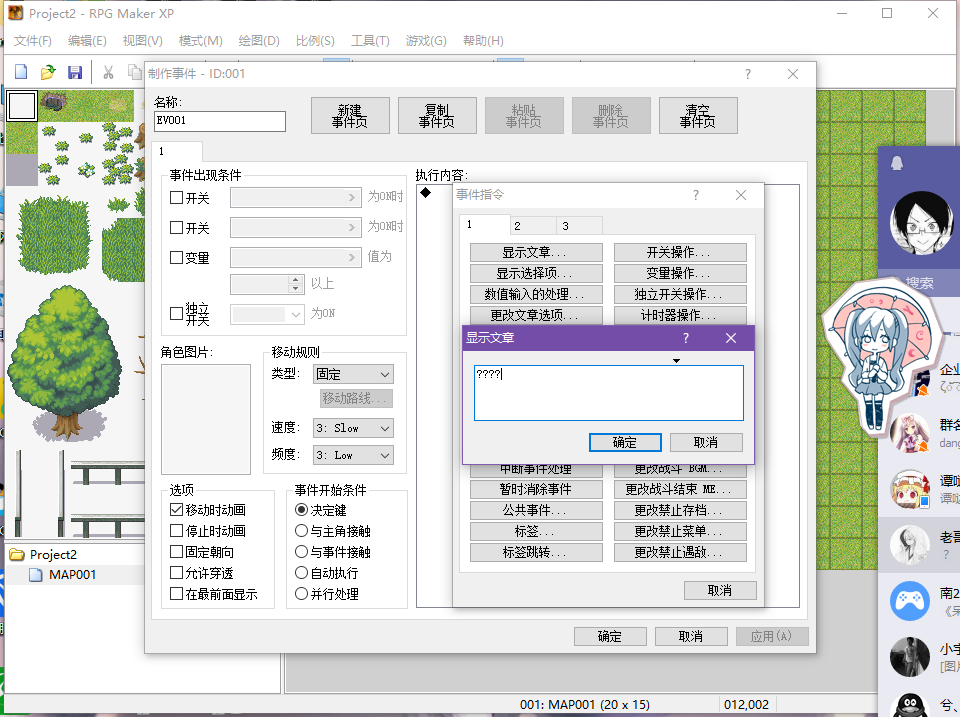Viewport: 960px width, 717px height.
Task: Click the Save project floppy icon
Action: click(x=75, y=72)
